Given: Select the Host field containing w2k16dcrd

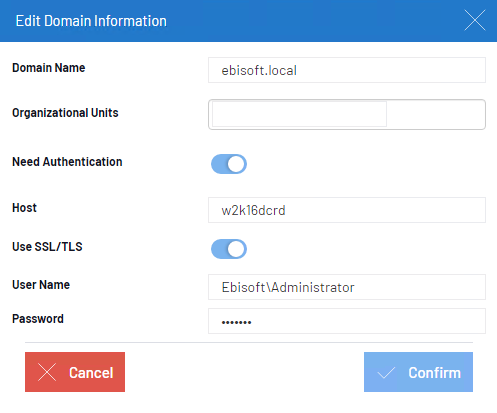Looking at the screenshot, I should pyautogui.click(x=347, y=210).
